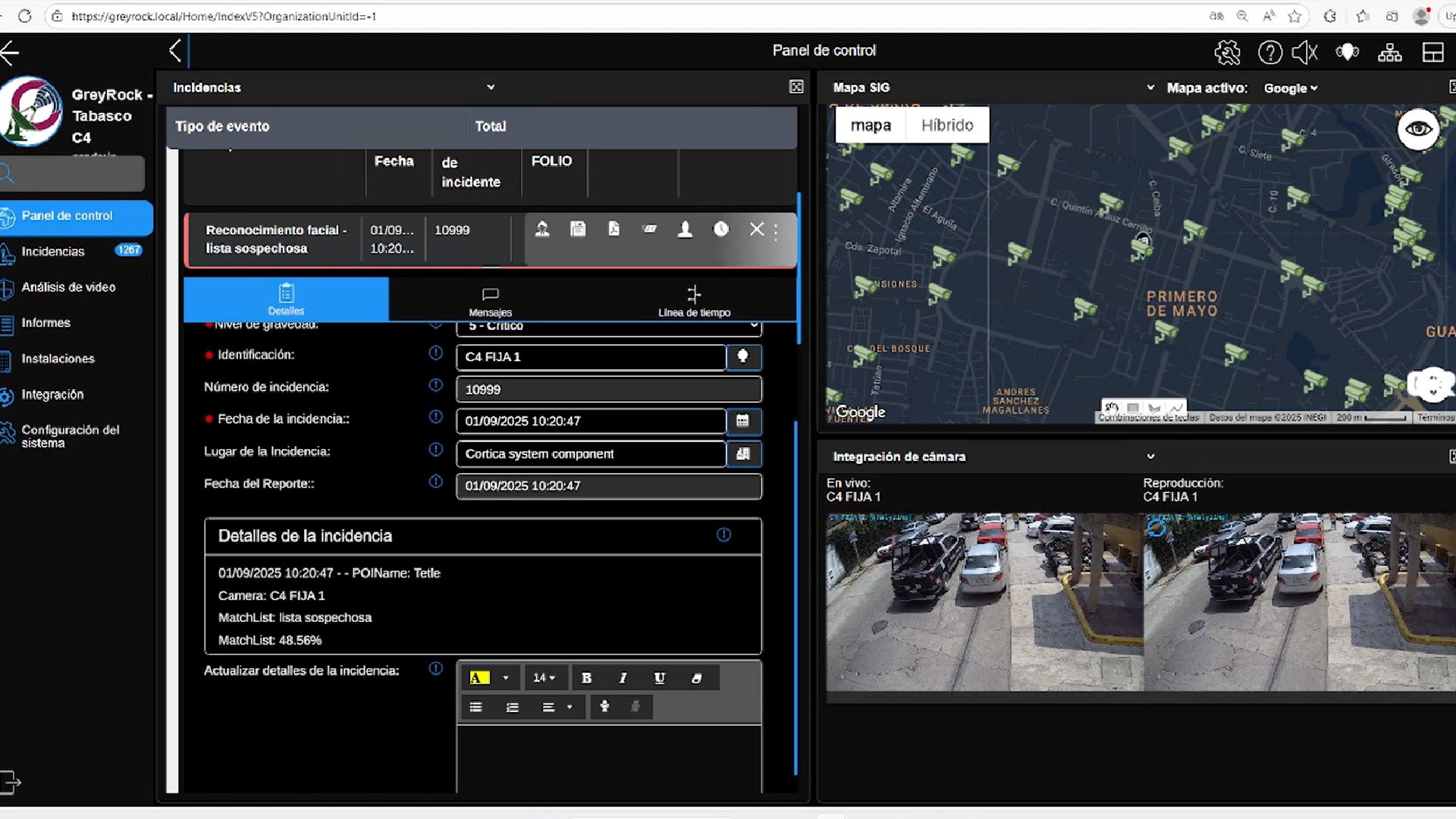Toggle map visibility with the eye button
1456x819 pixels.
coord(1418,129)
